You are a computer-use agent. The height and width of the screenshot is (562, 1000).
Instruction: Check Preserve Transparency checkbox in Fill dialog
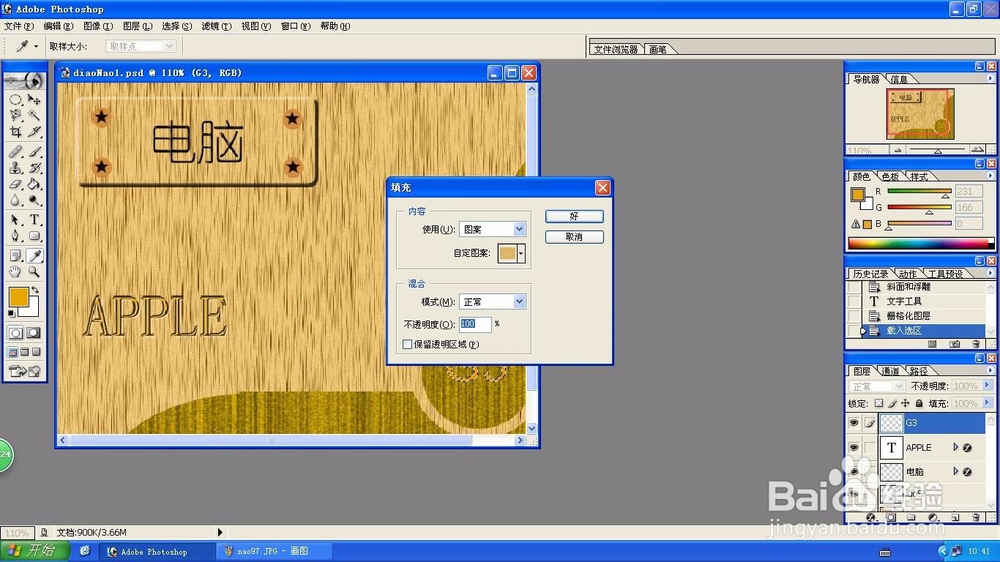(407, 344)
